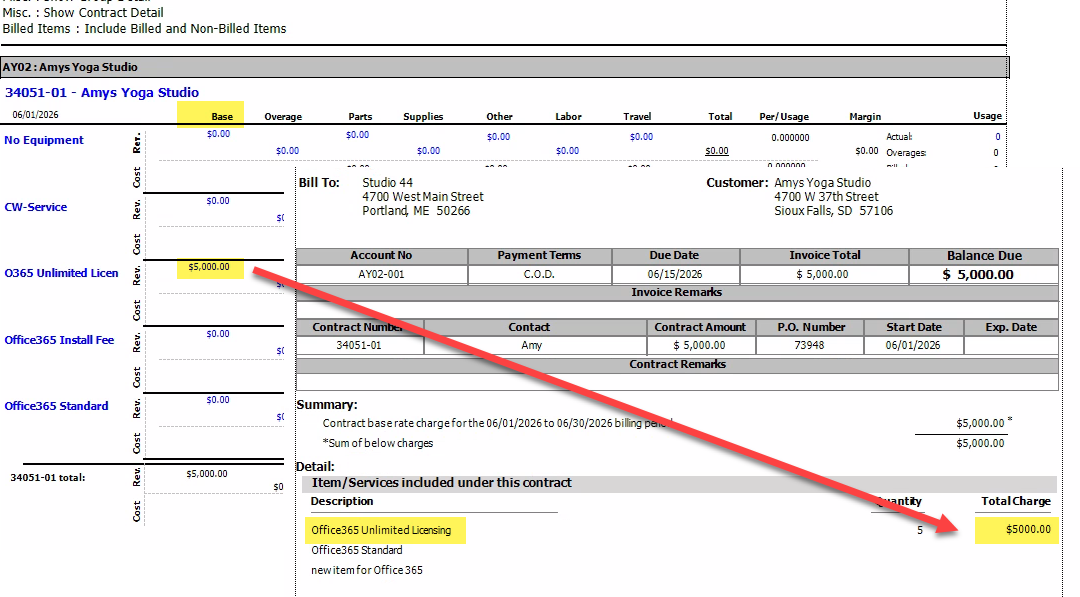The width and height of the screenshot is (1080, 597).
Task: Select the Invoice Total cell $ 5,000.00
Action: 822,274
